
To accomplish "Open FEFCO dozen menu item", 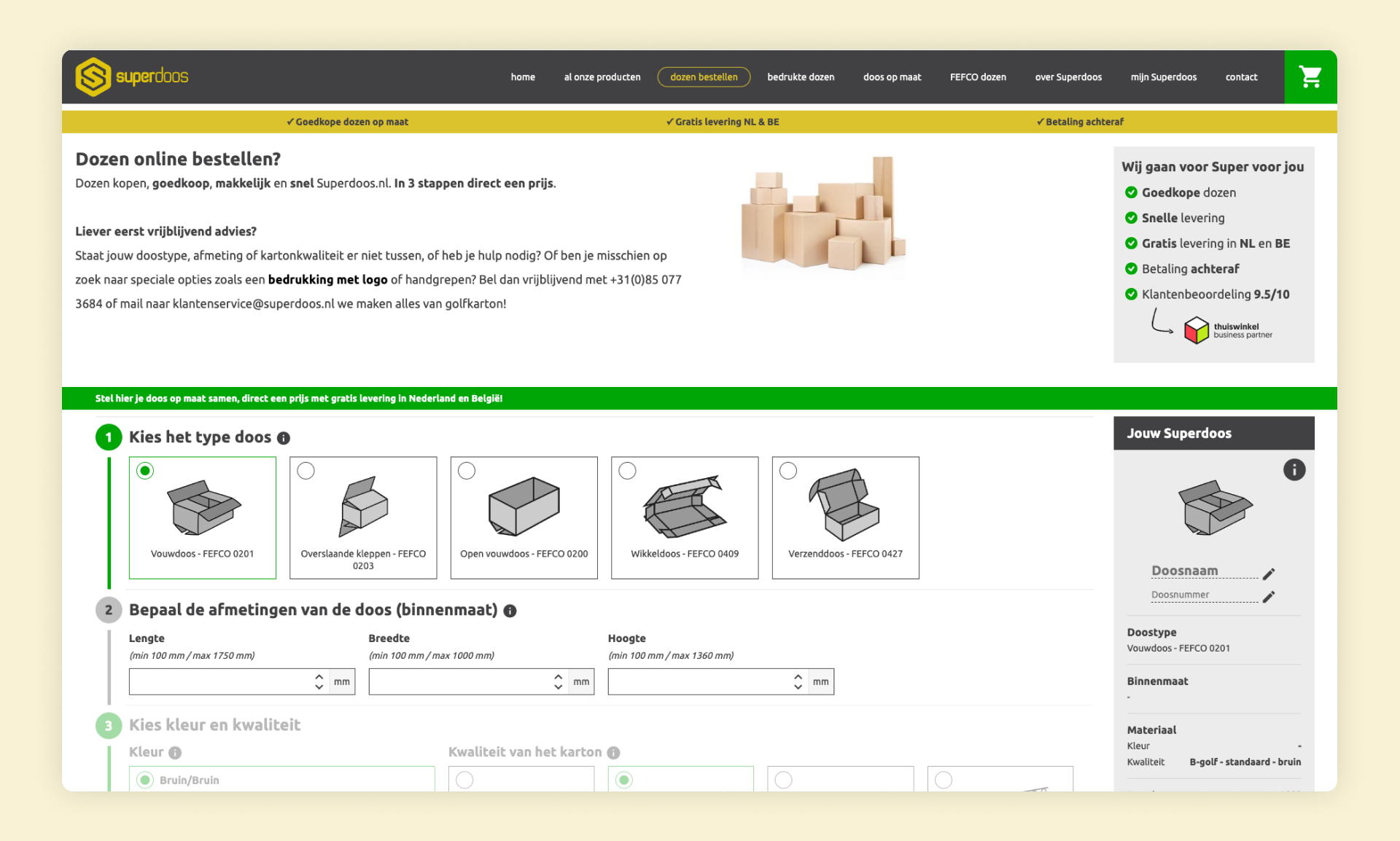I will coord(978,77).
